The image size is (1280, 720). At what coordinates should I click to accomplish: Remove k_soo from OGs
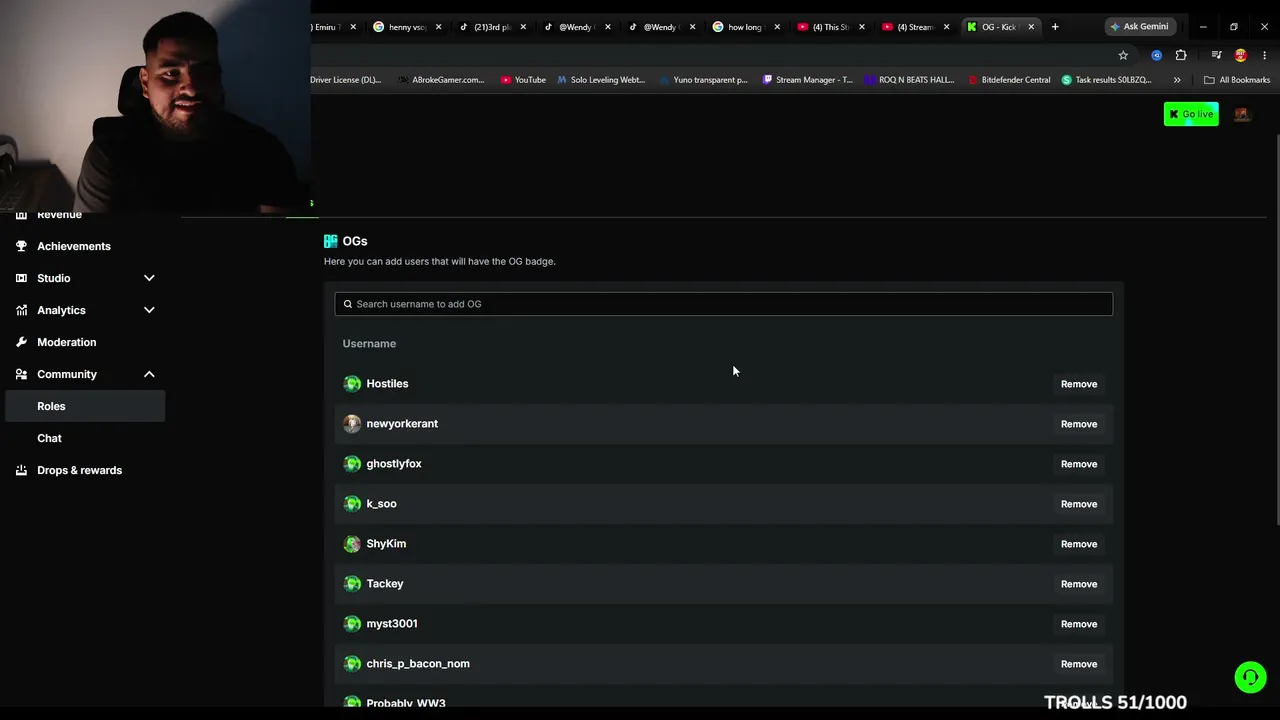[1079, 504]
